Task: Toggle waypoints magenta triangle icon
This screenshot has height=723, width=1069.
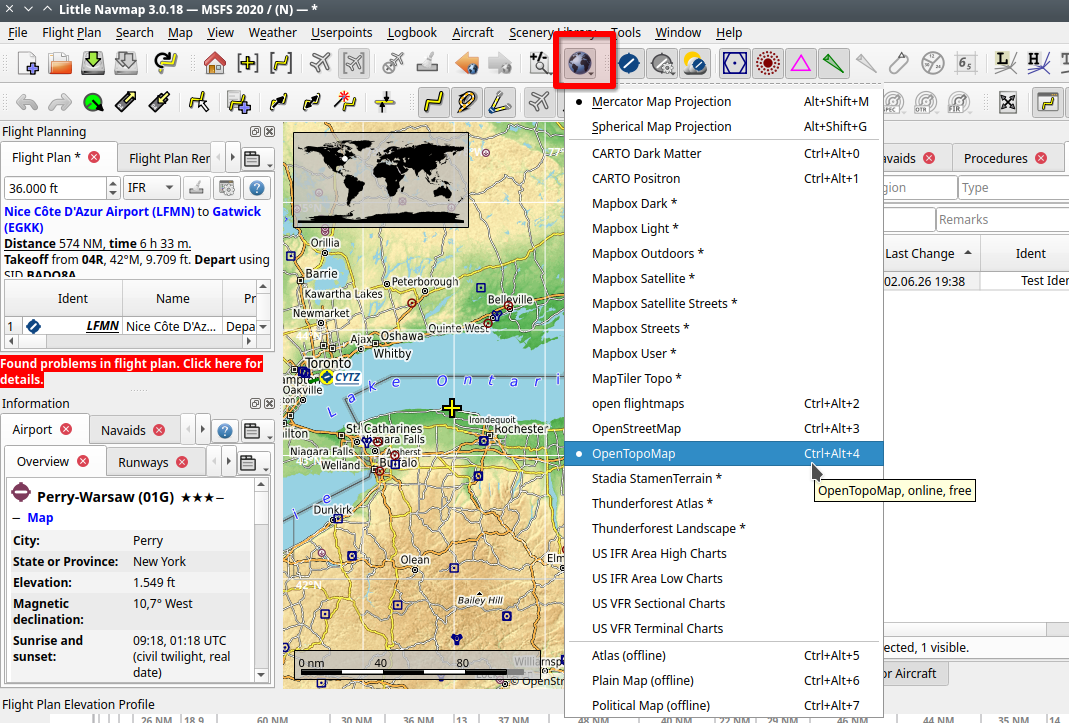Action: [x=800, y=63]
